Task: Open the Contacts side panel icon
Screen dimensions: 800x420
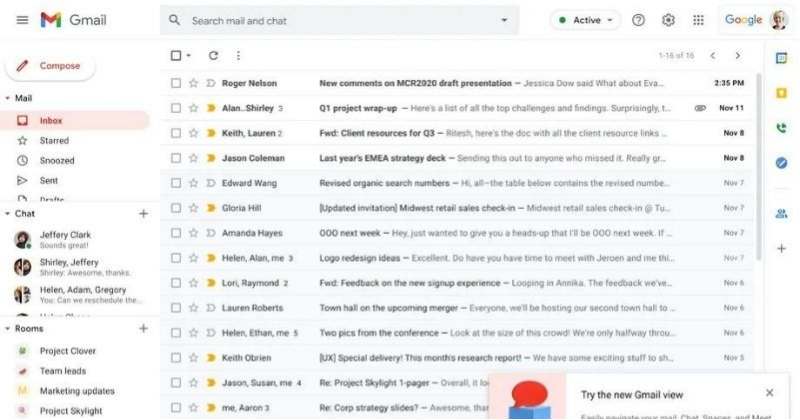Action: pyautogui.click(x=782, y=214)
